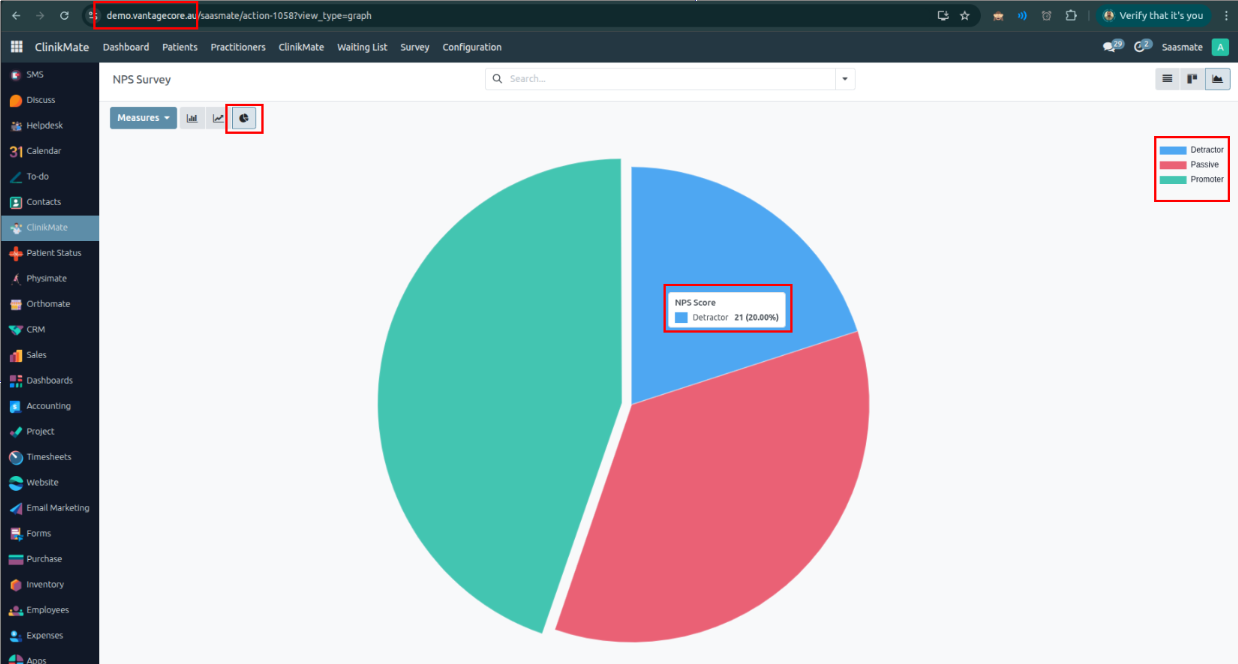Bookmark page with star icon

point(965,16)
